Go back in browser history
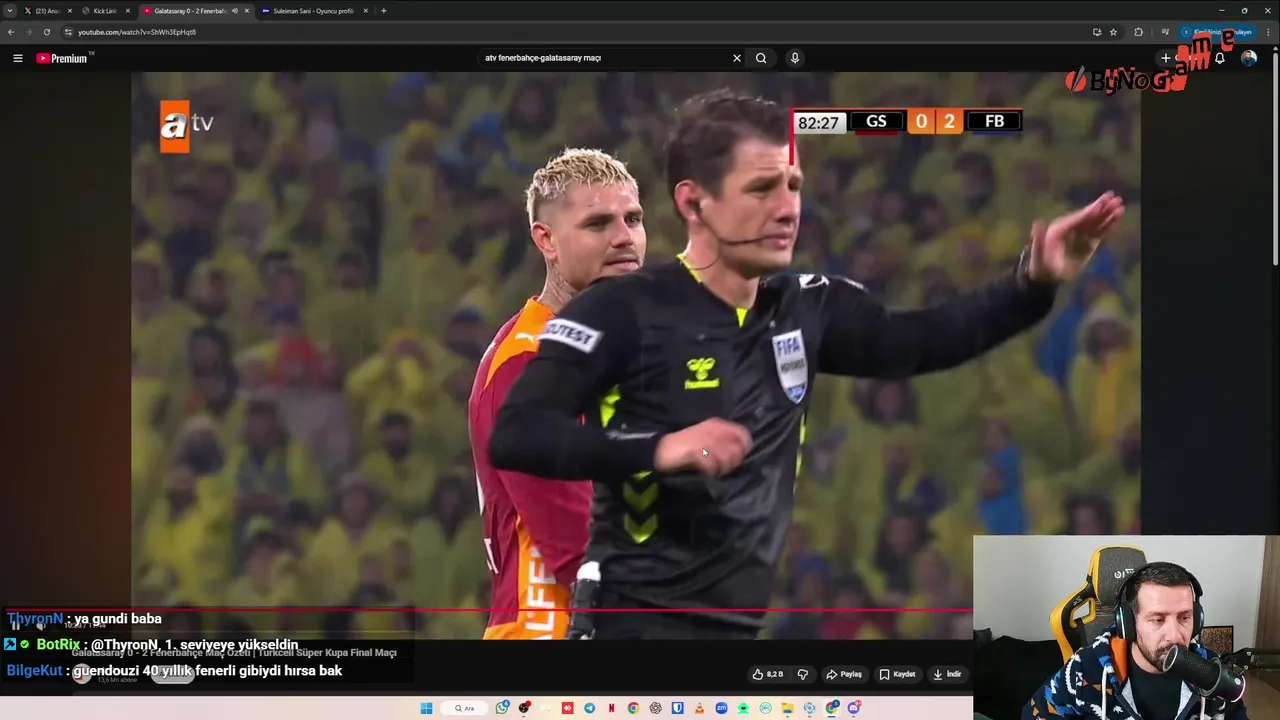This screenshot has height=720, width=1280. pyautogui.click(x=11, y=32)
